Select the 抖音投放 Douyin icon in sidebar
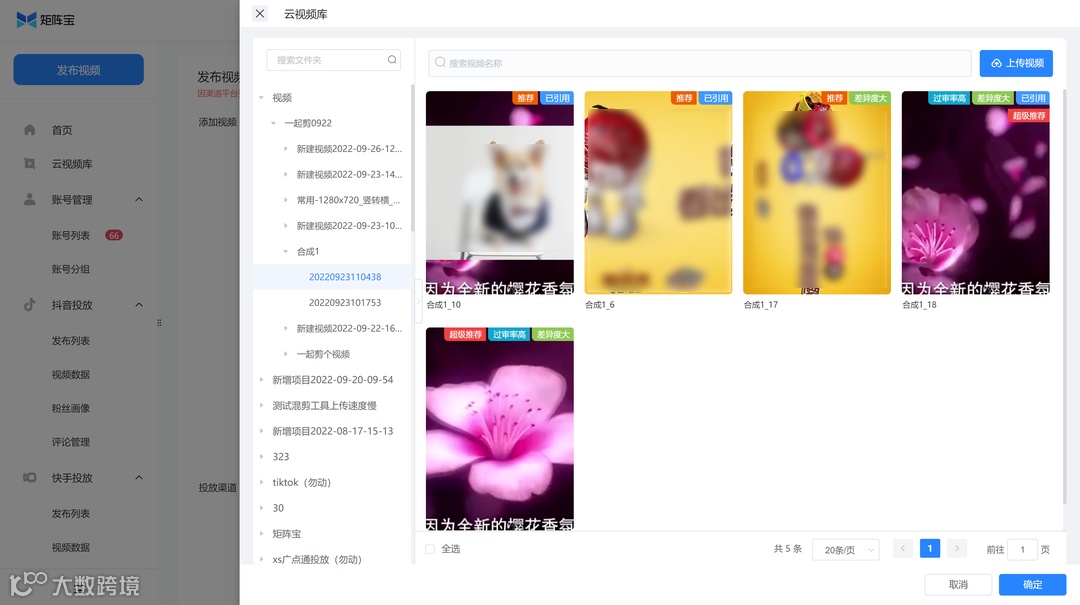 (29, 304)
